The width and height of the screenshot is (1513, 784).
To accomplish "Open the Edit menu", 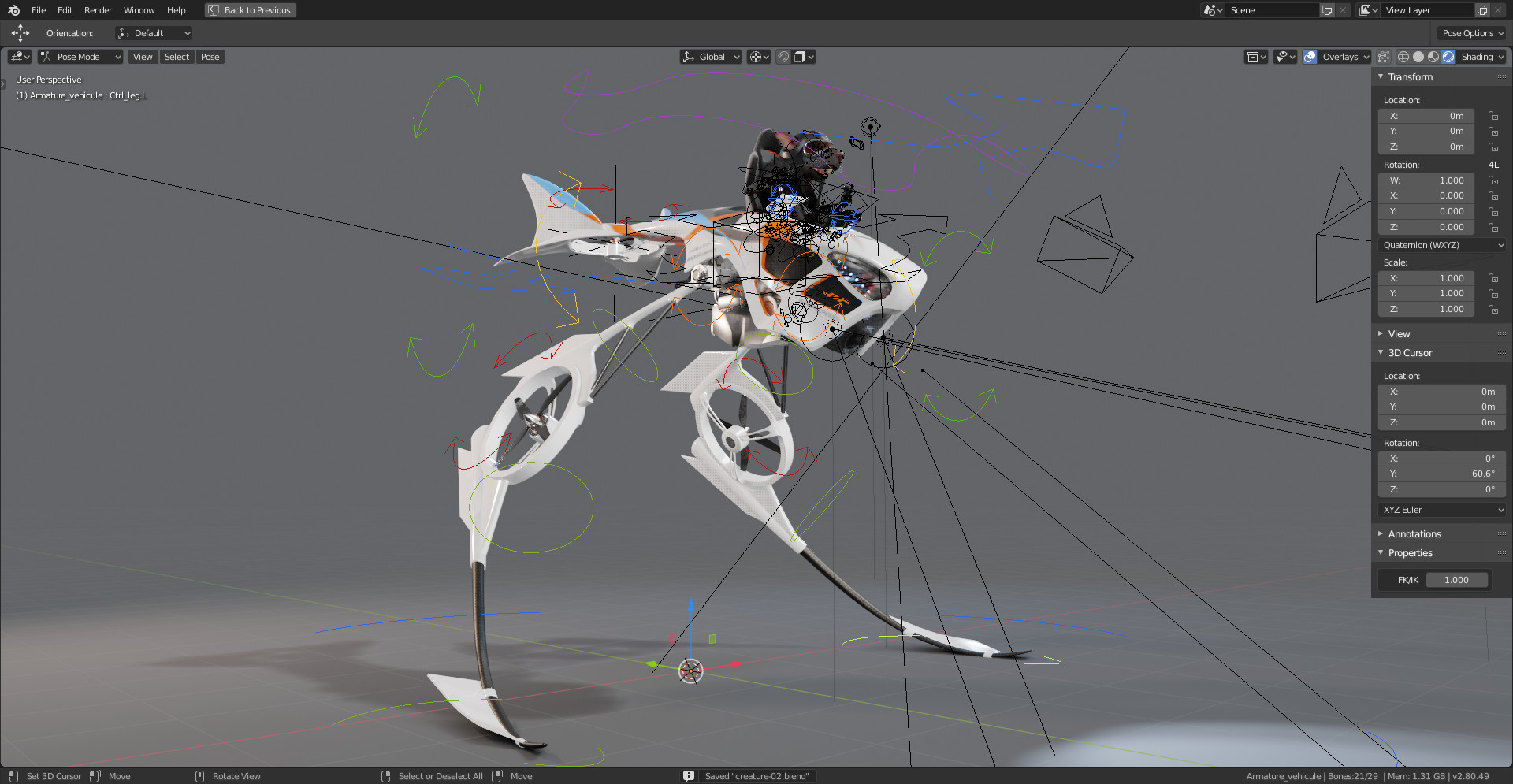I will pyautogui.click(x=65, y=10).
